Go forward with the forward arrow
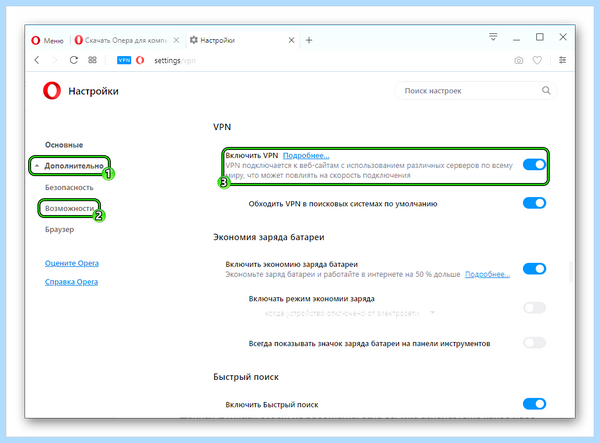 coord(55,60)
